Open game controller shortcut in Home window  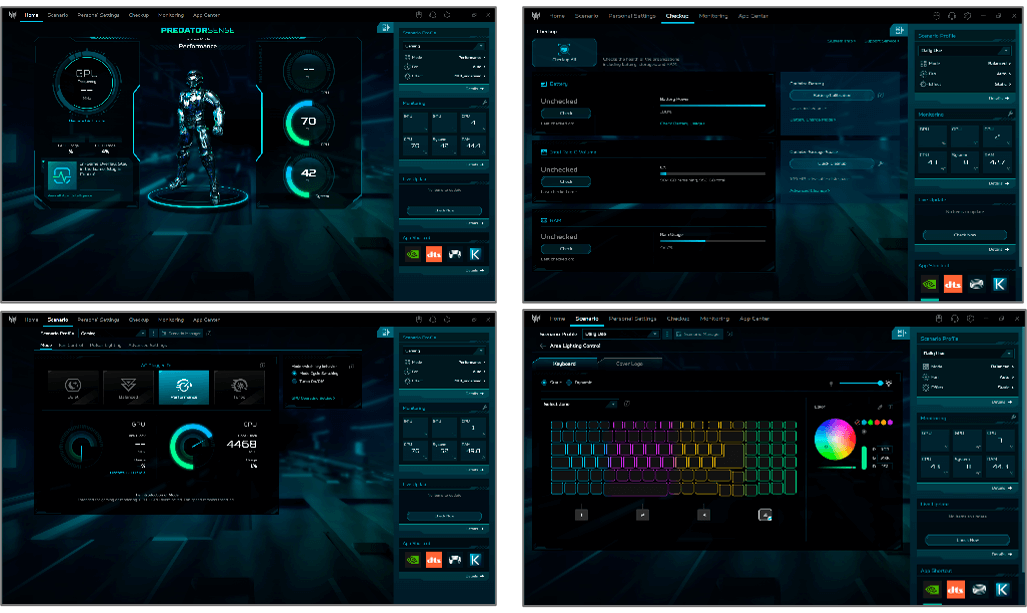coord(455,254)
